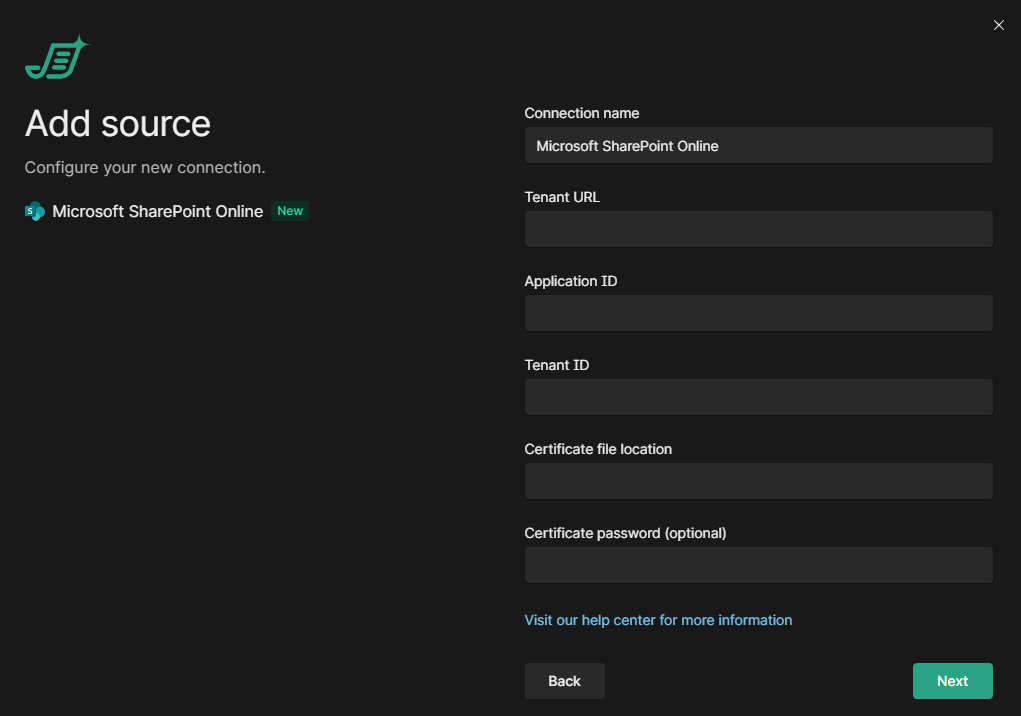Click the Certificate password (optional) label
Viewport: 1021px width, 716px height.
point(625,533)
